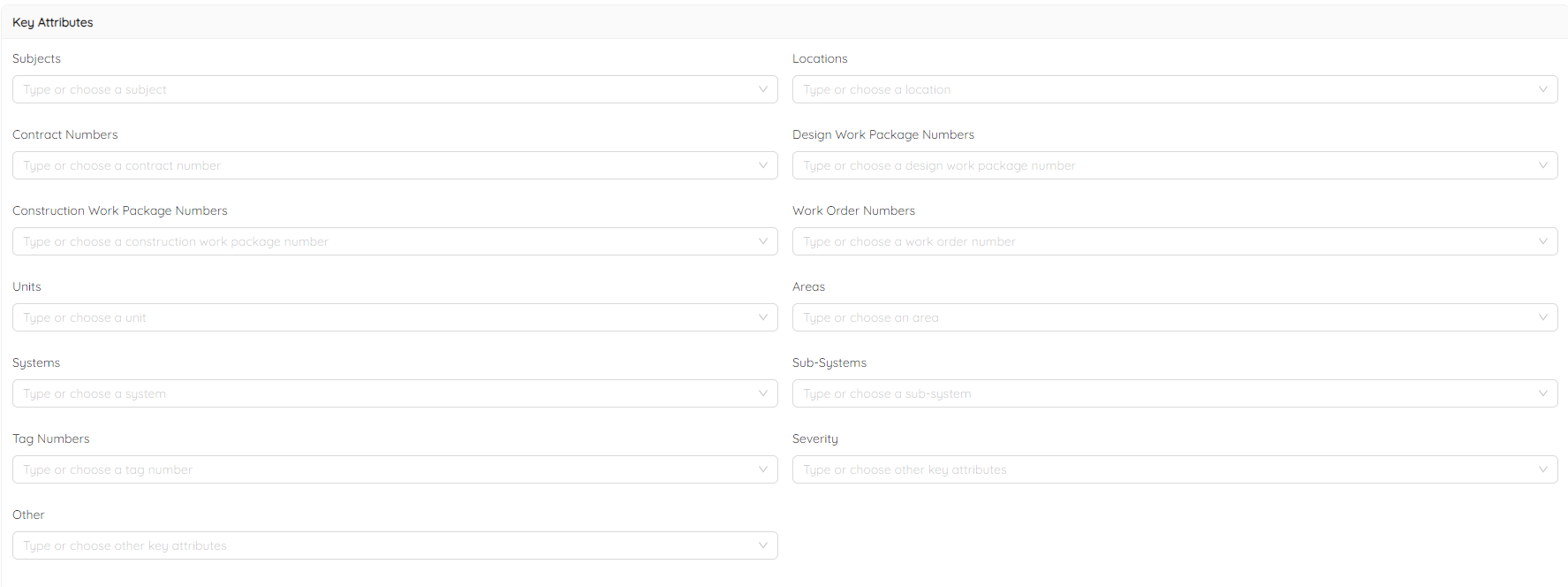This screenshot has width=1568, height=587.
Task: Click the Sub-Systems dropdown chevron icon
Action: click(x=1543, y=393)
